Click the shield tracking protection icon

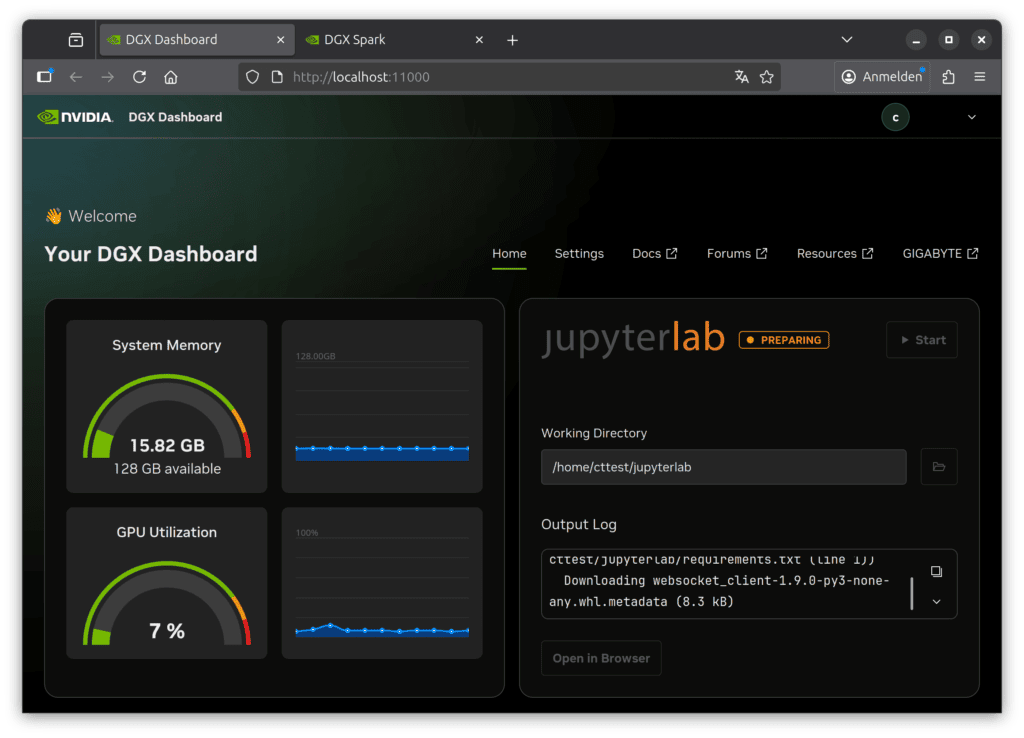(x=252, y=77)
